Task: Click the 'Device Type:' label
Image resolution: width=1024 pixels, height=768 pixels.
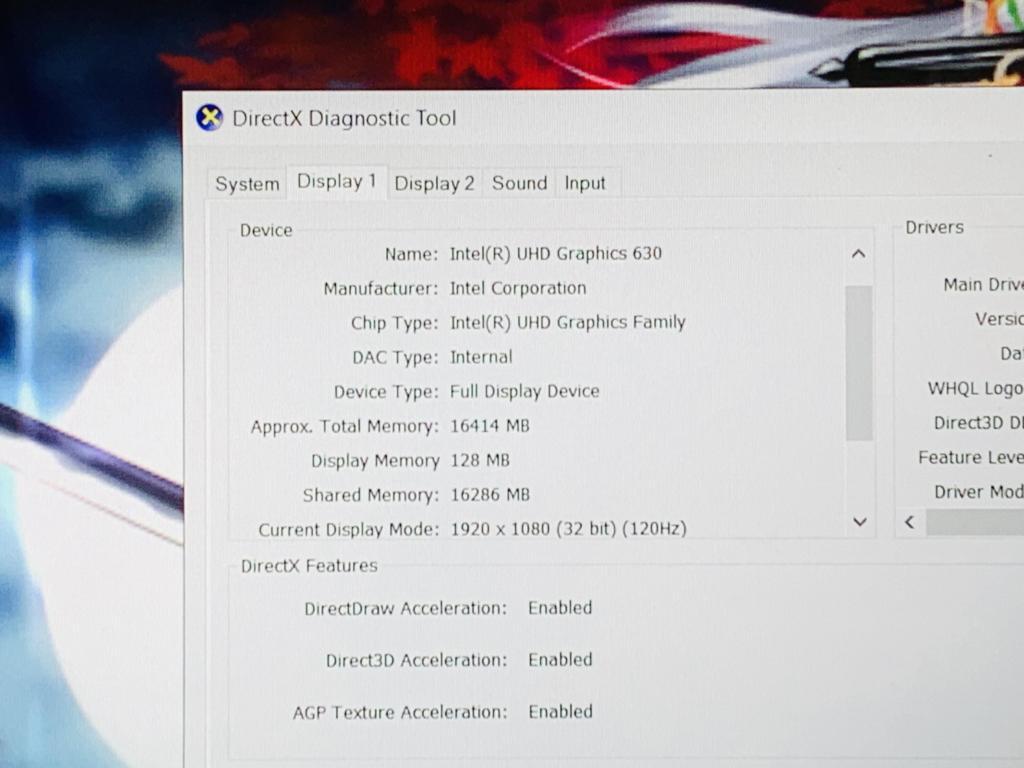Action: tap(386, 392)
